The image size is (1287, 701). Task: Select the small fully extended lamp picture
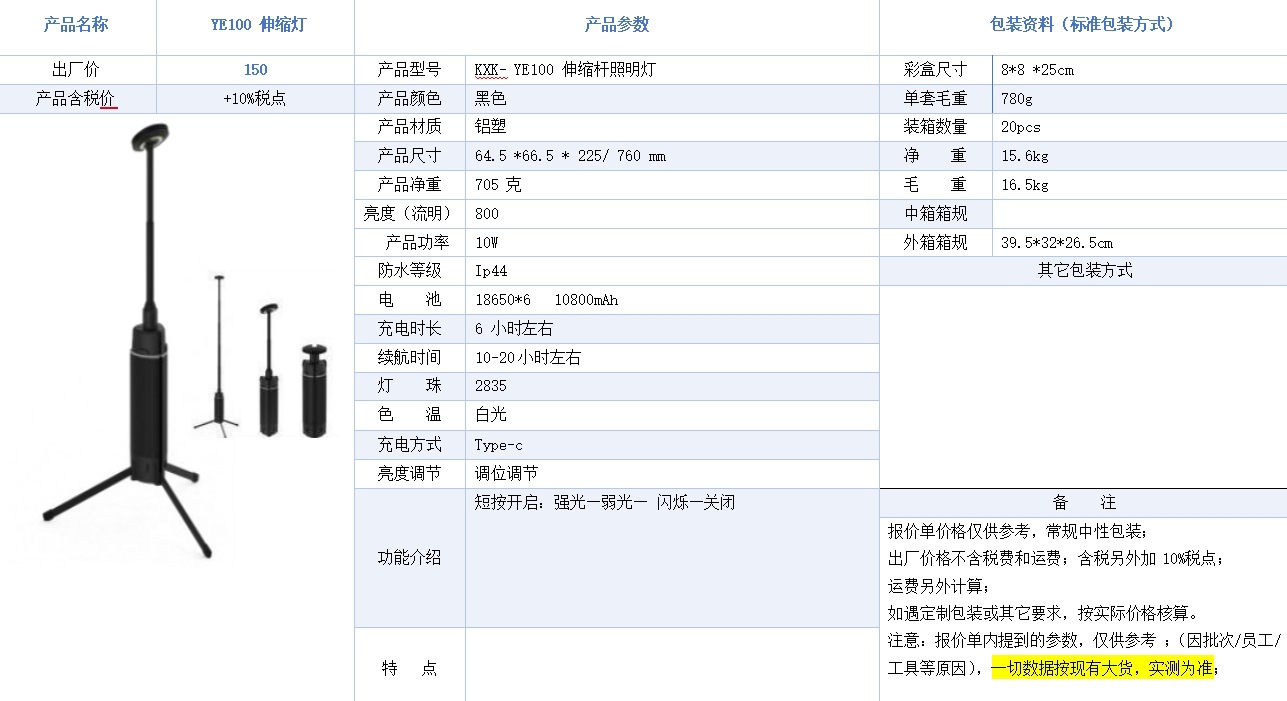click(x=217, y=355)
